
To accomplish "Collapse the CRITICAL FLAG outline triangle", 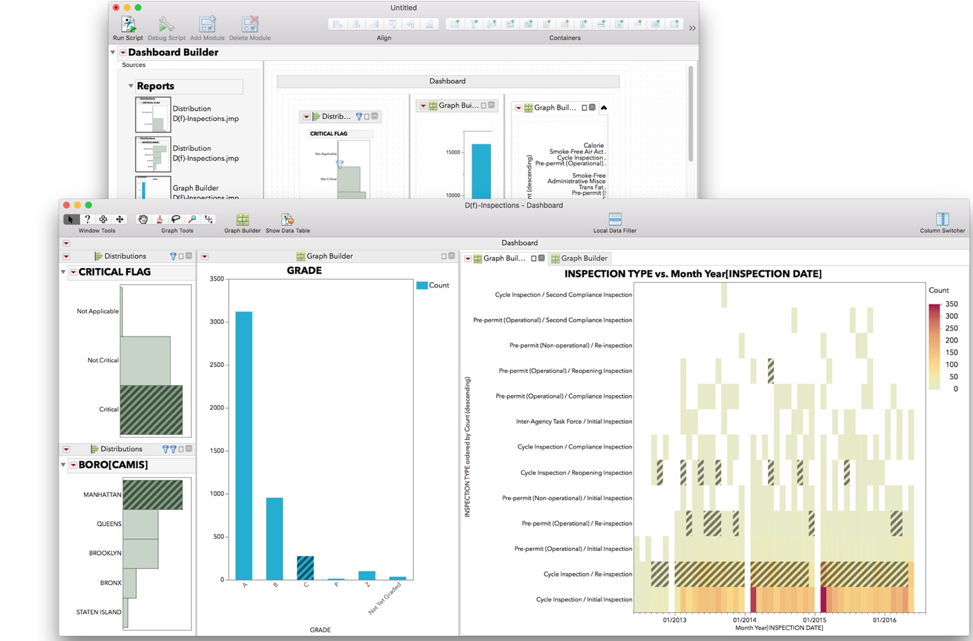I will (x=63, y=272).
